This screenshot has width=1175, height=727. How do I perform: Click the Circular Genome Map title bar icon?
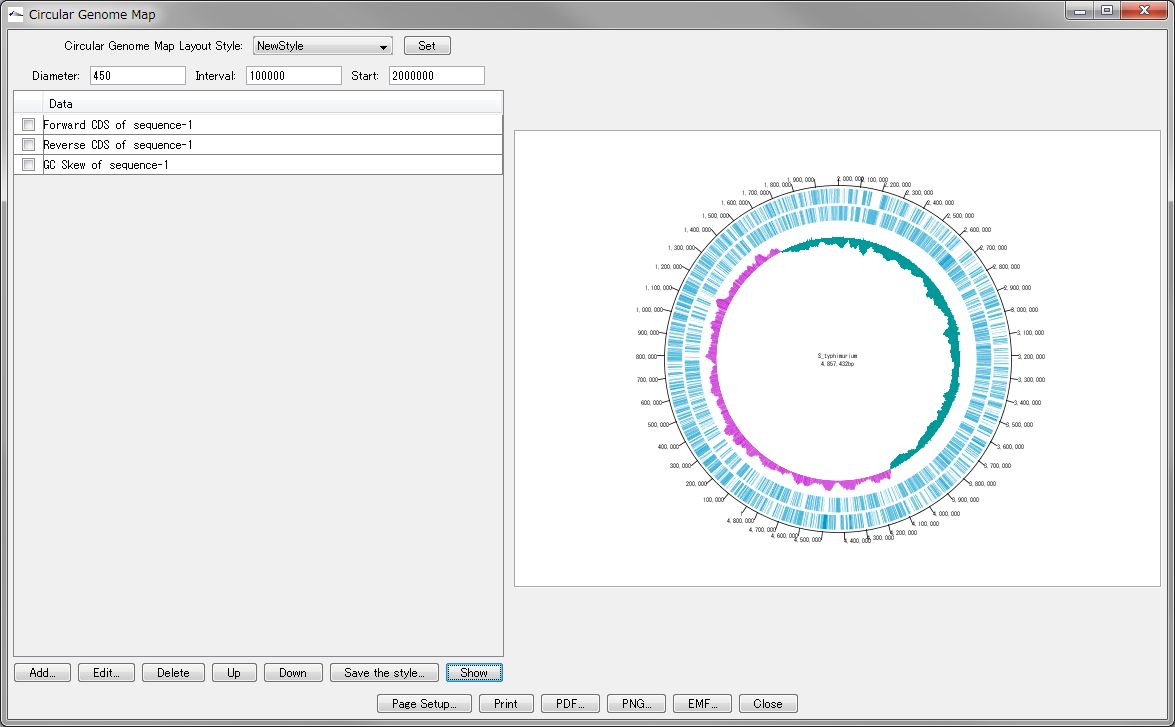[x=15, y=13]
